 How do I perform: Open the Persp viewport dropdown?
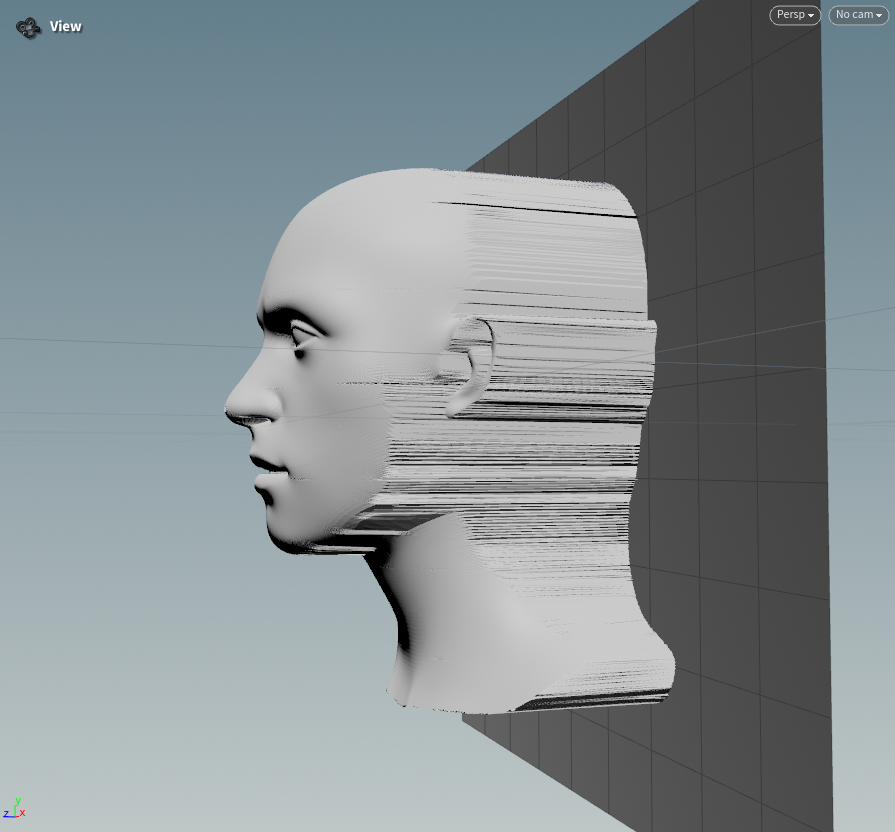(795, 15)
